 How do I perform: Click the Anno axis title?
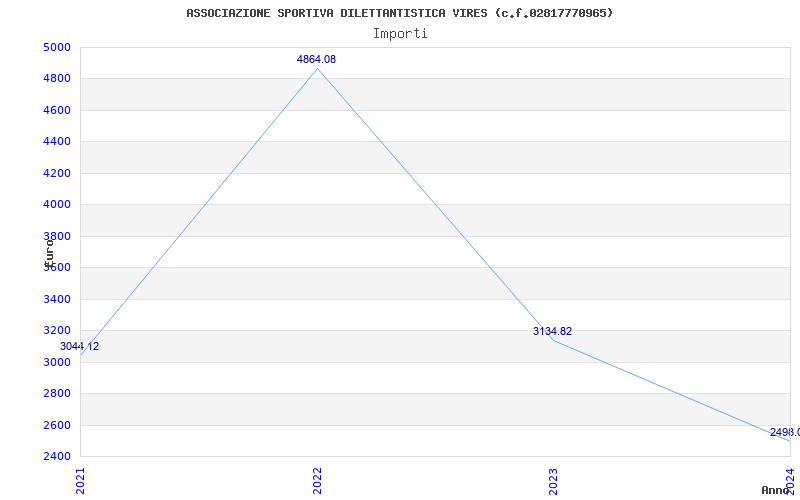click(x=776, y=490)
